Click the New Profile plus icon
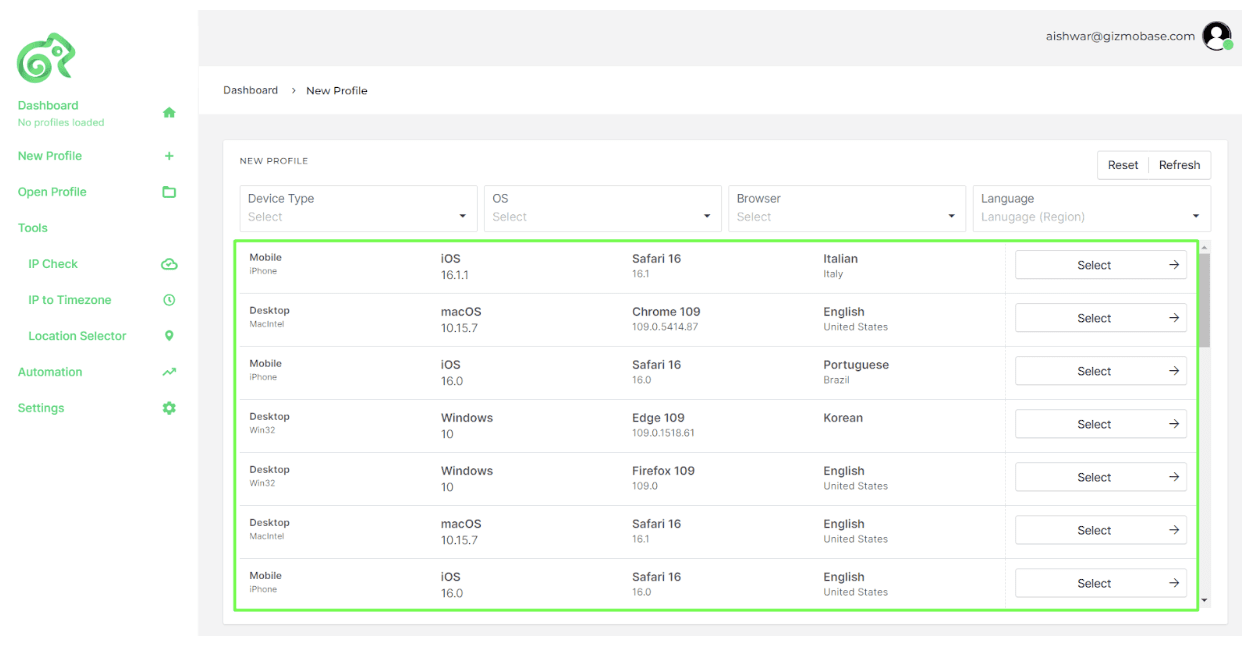 [169, 156]
